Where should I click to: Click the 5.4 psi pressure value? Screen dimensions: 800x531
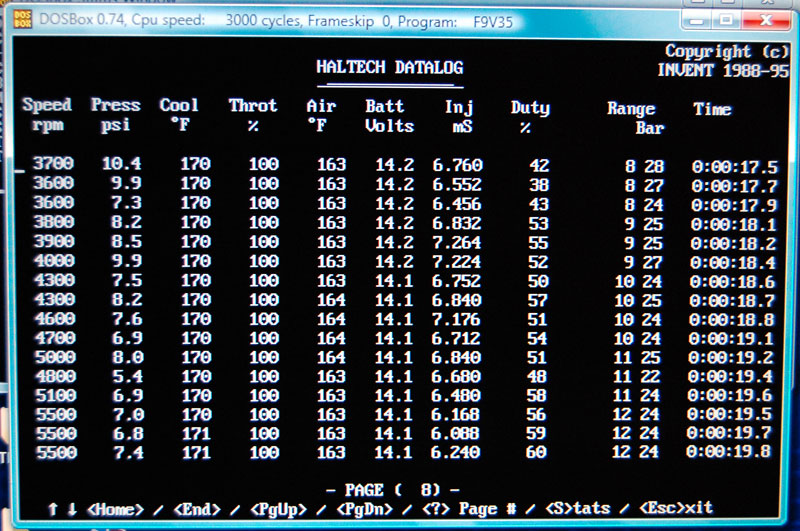click(x=128, y=376)
